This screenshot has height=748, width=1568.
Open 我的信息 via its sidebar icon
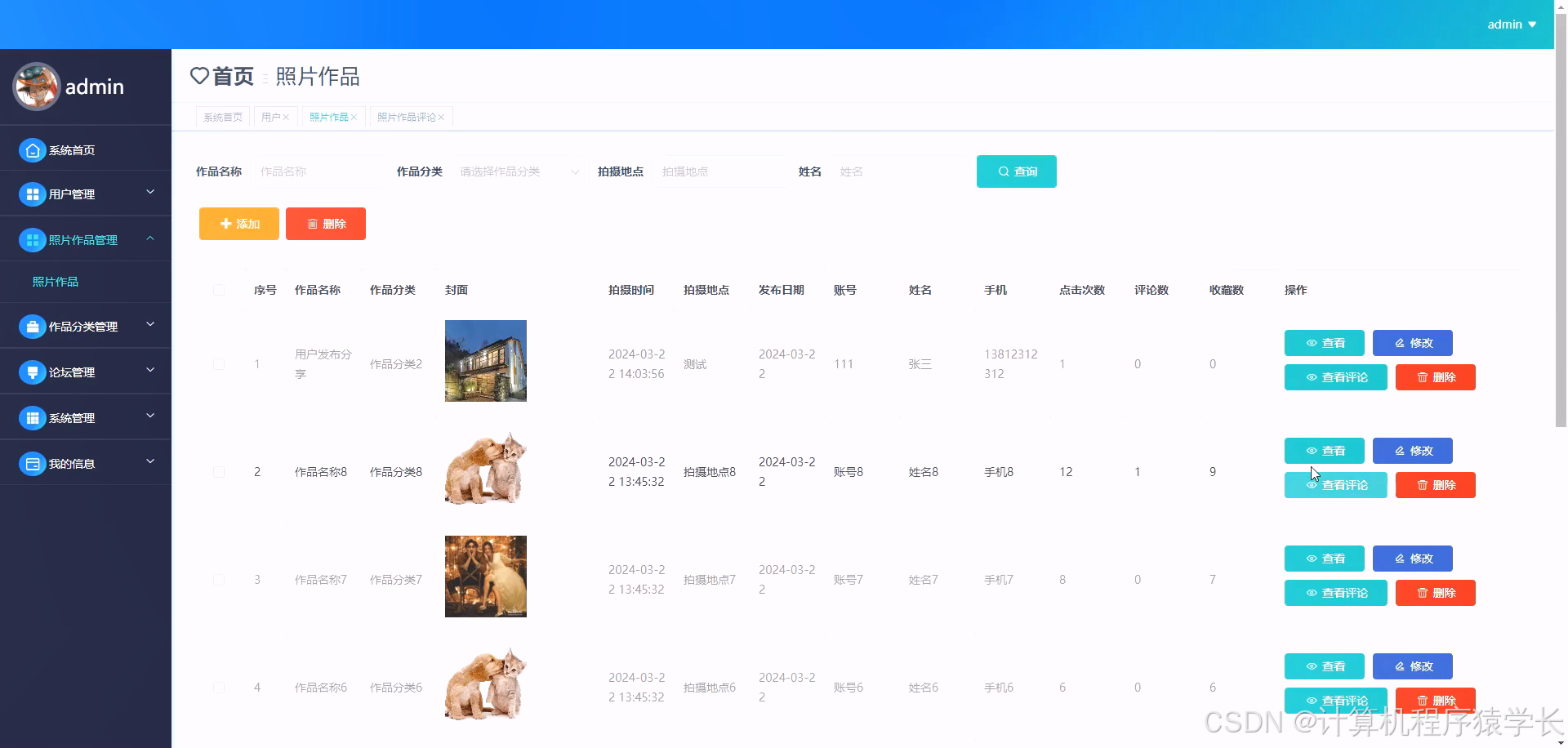coord(33,463)
